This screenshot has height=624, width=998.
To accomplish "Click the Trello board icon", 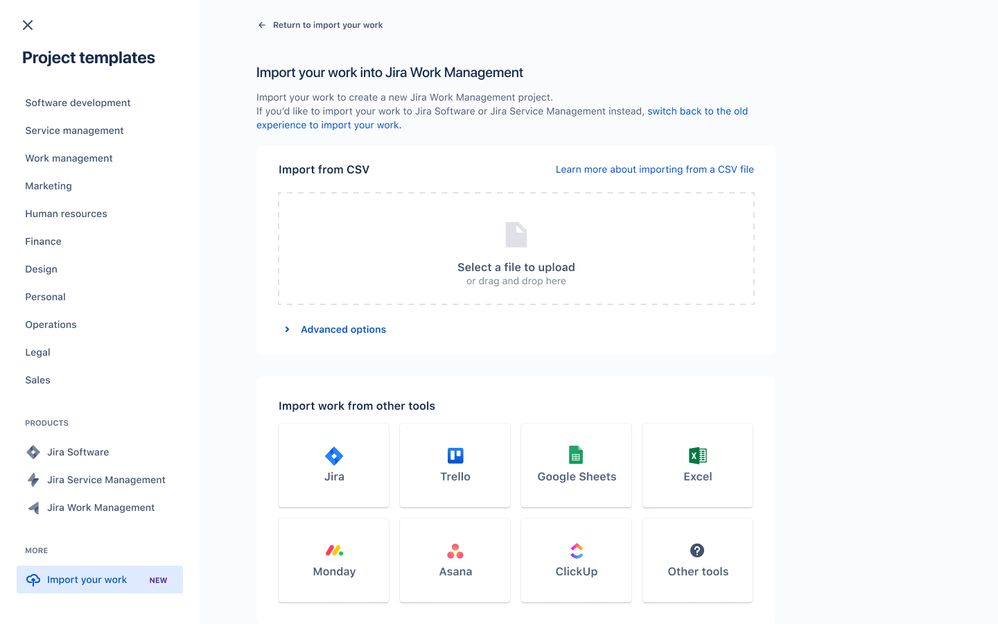I will click(455, 455).
